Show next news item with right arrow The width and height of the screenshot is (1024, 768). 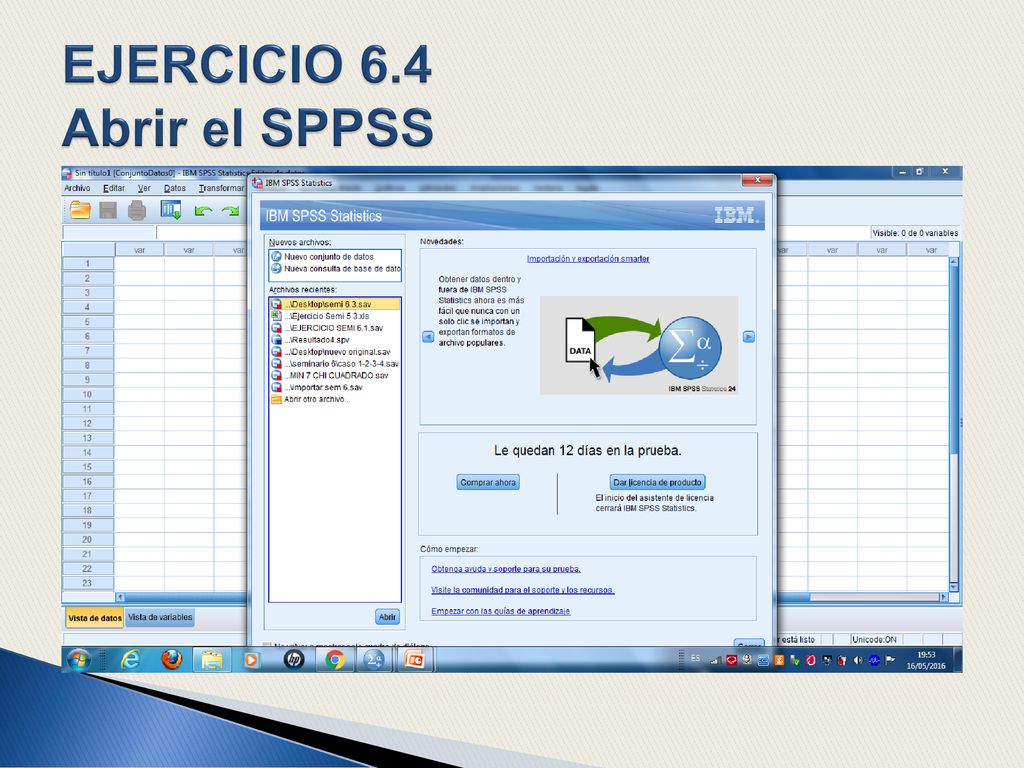(x=749, y=337)
